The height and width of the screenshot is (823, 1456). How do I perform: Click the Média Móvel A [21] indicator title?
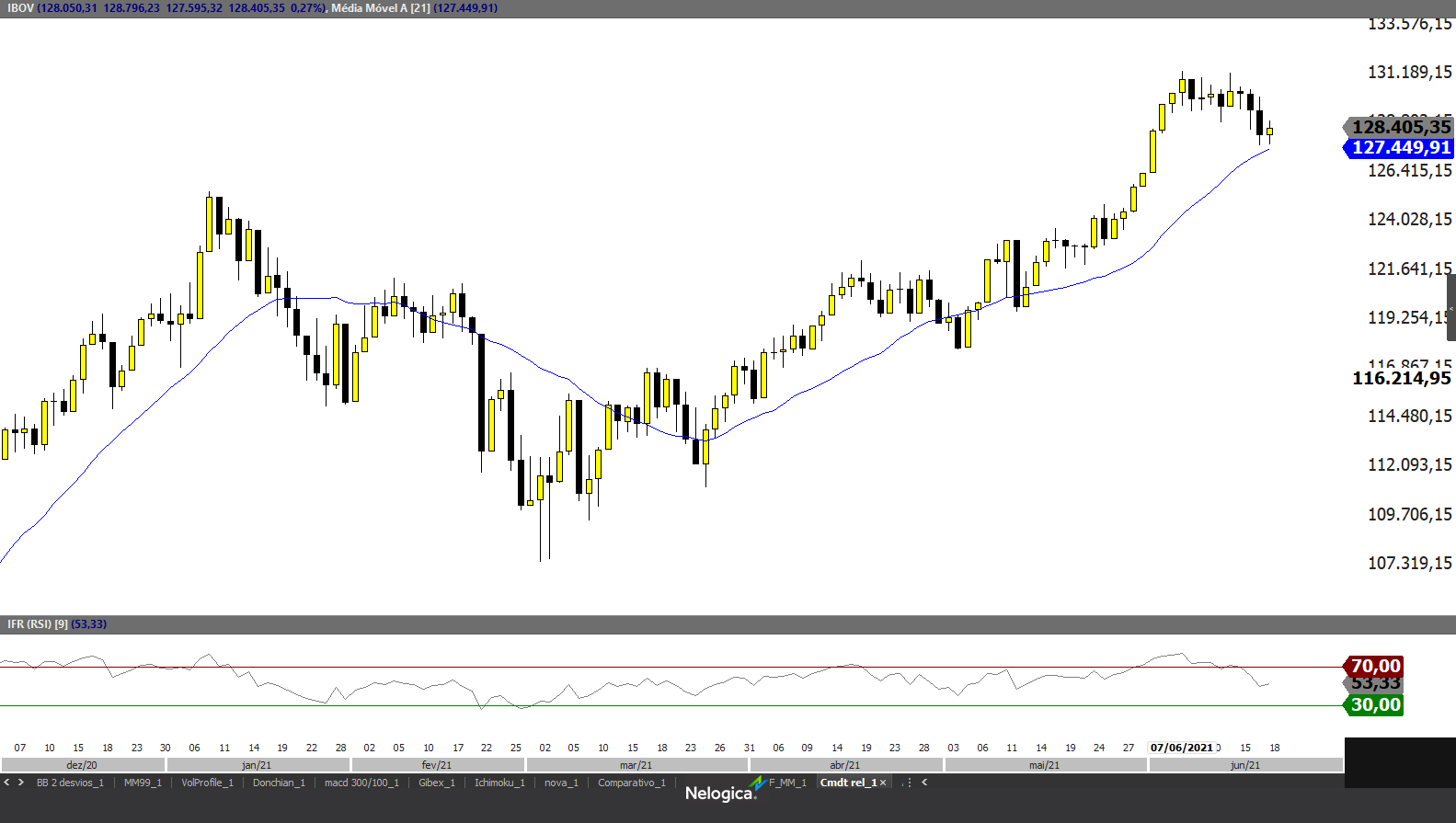coord(380,8)
